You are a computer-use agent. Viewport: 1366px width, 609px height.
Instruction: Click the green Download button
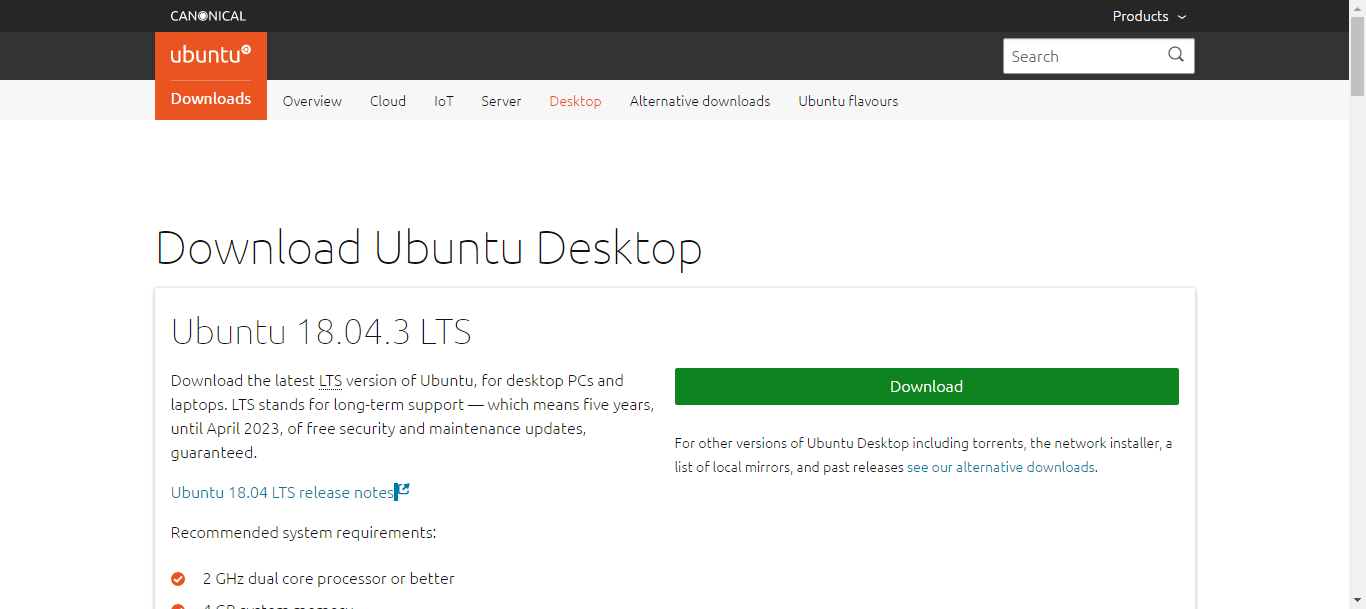pos(926,386)
